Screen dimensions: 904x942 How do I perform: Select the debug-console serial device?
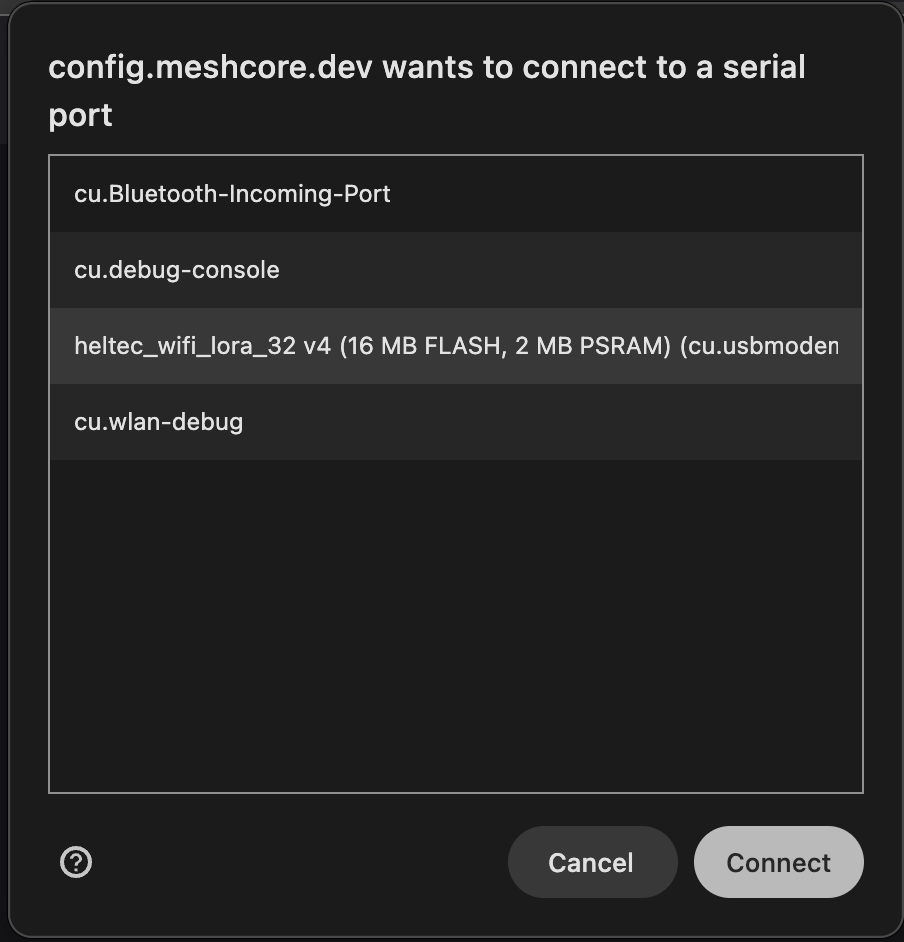click(455, 270)
